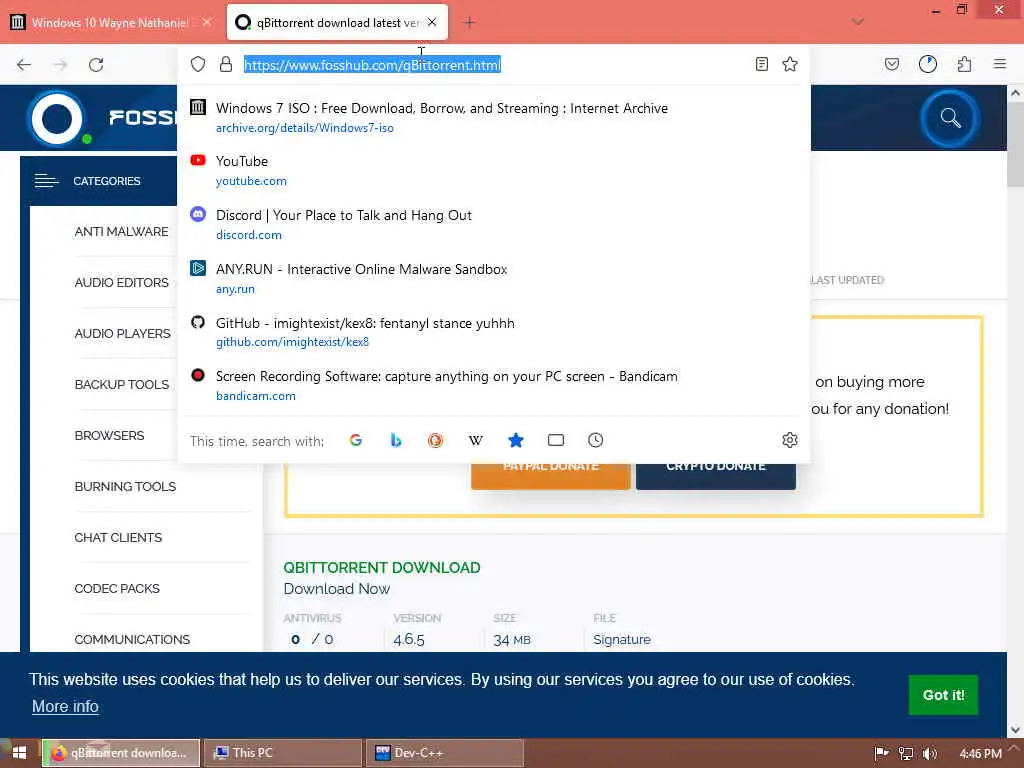Open Anti Malware category
The image size is (1024, 768).
[x=121, y=232]
